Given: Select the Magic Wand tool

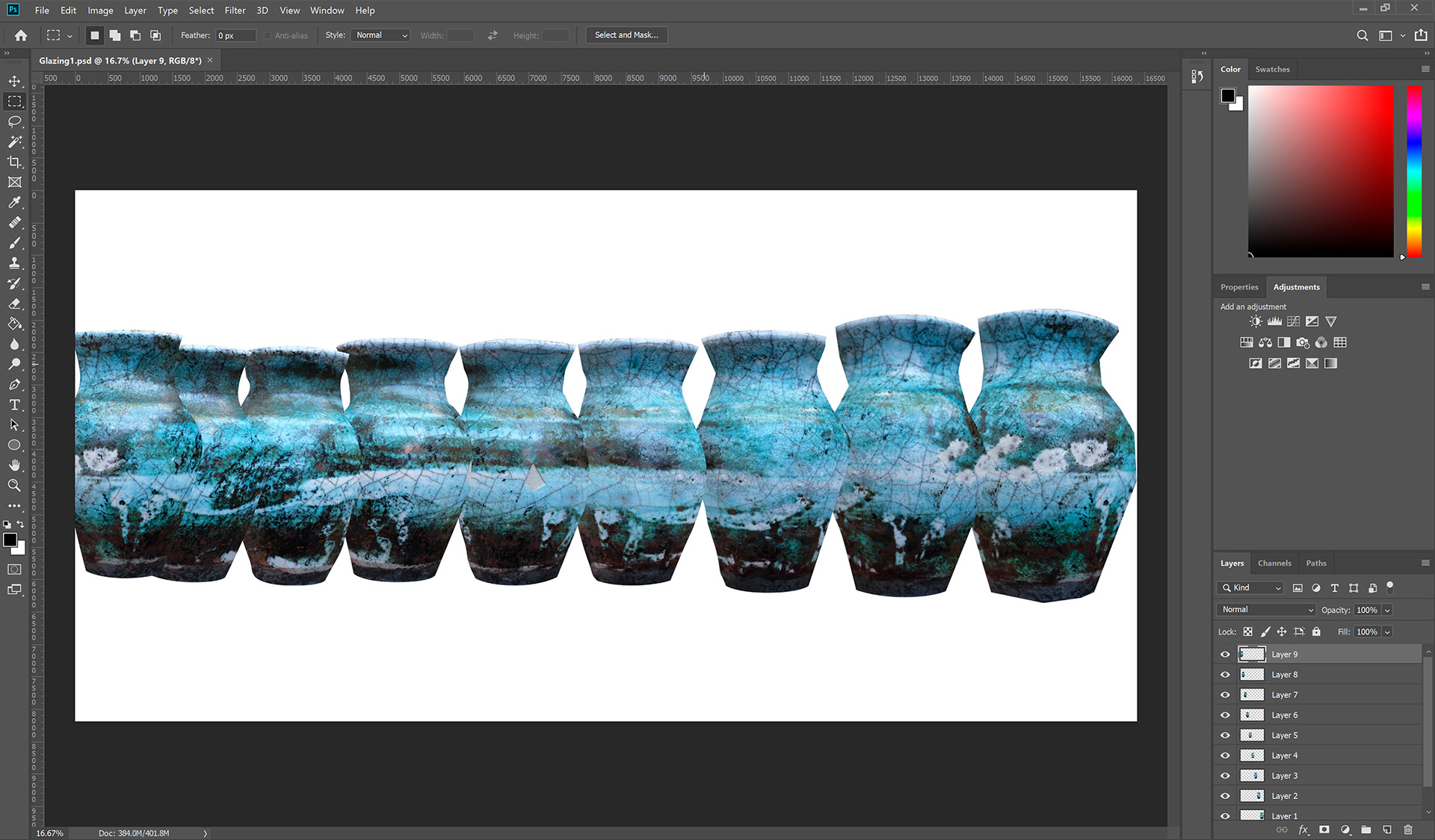Looking at the screenshot, I should pos(14,141).
